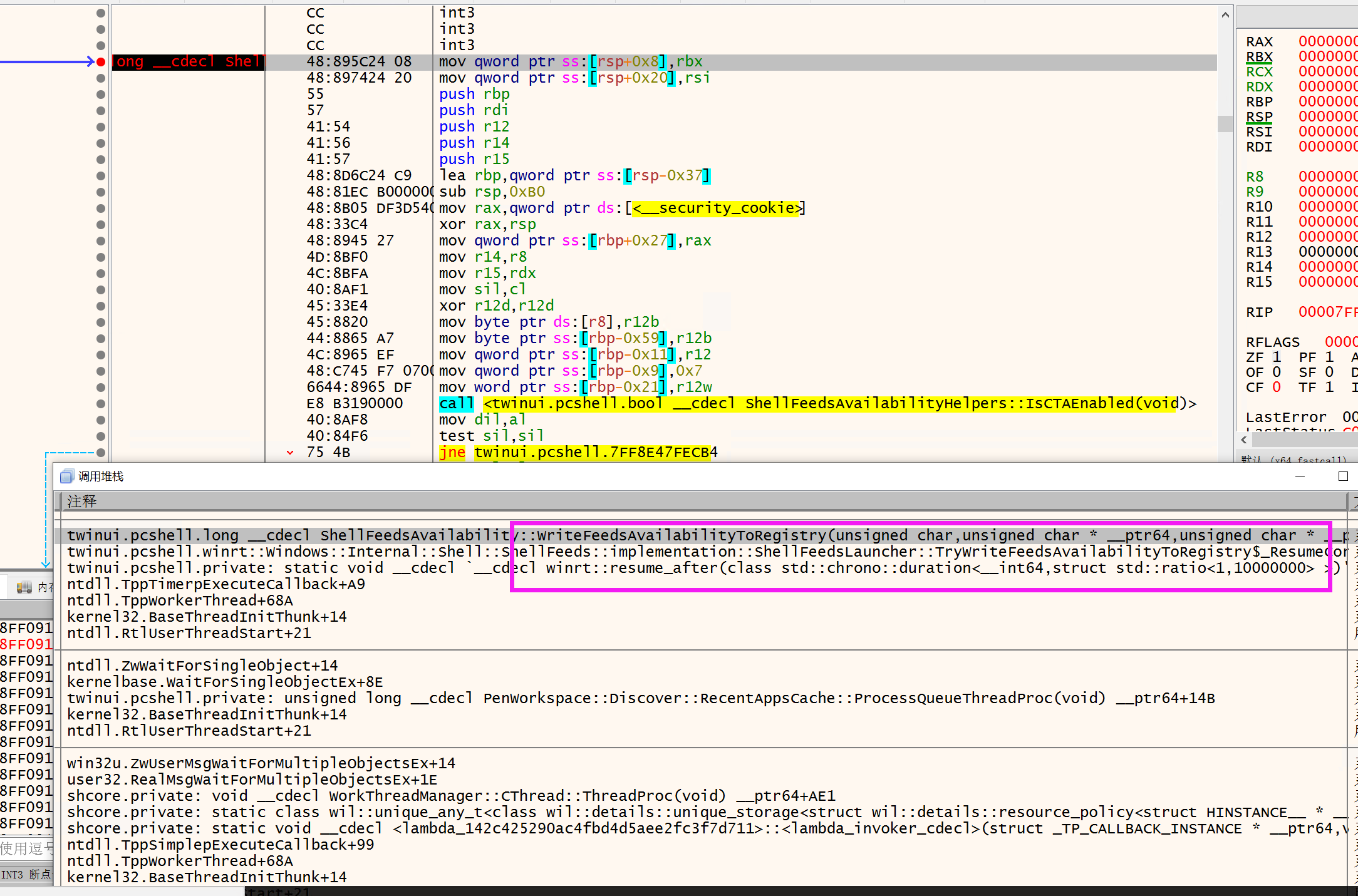Click the disassembly vertical scrollbar thumb
This screenshot has width=1358, height=896.
(x=1225, y=123)
